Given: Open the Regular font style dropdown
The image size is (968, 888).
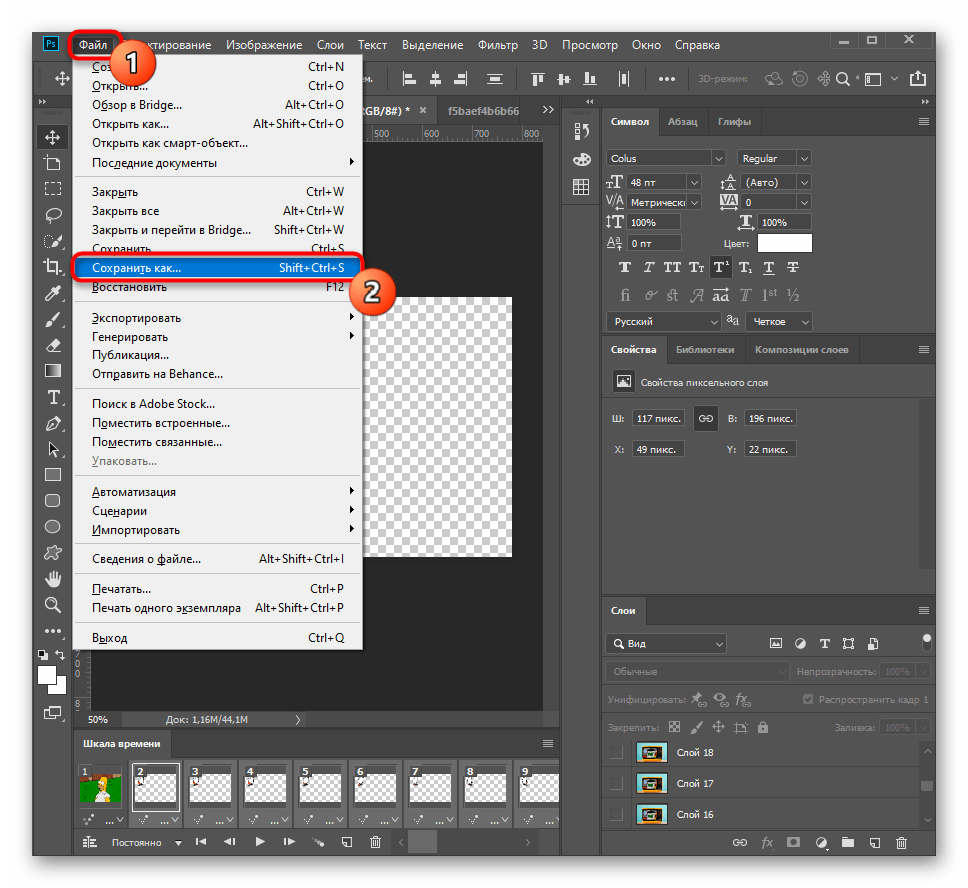Looking at the screenshot, I should (804, 158).
